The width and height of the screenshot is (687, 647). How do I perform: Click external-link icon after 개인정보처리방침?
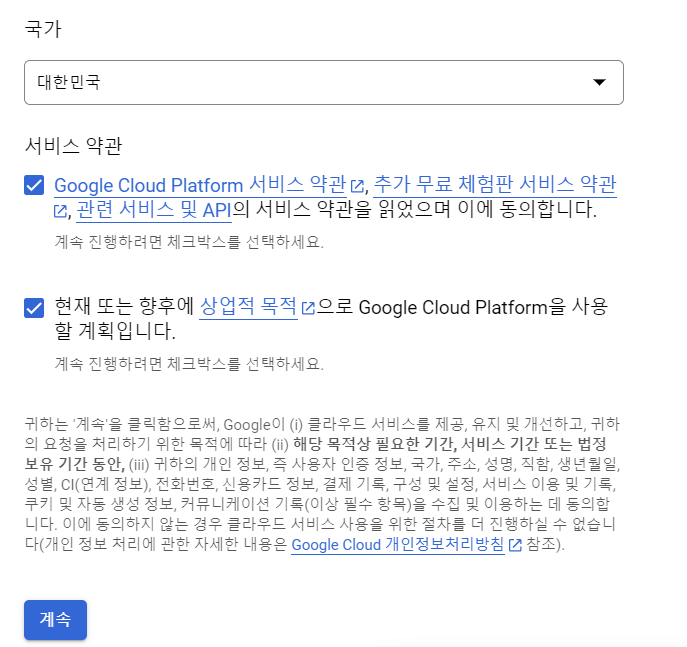point(515,545)
